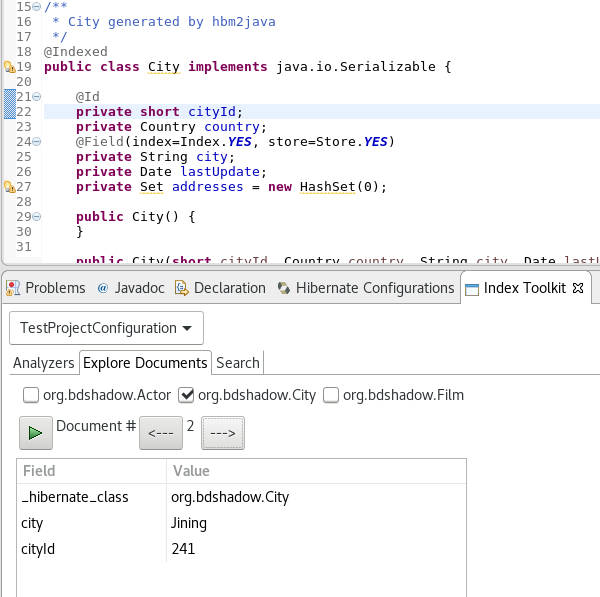Open the TestProjectConfiguration dropdown
The image size is (600, 597).
(x=106, y=328)
